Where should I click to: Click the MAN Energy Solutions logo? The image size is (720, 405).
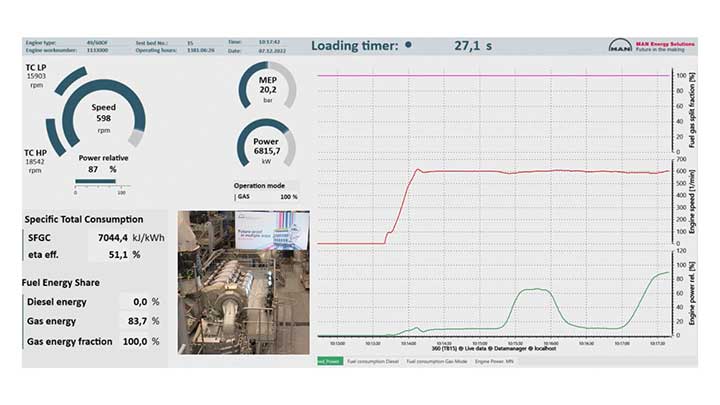pyautogui.click(x=652, y=45)
